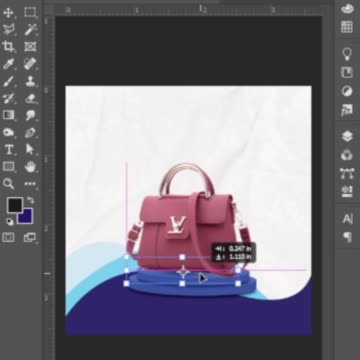Select the Gradient tool
The height and width of the screenshot is (360, 360).
click(8, 115)
